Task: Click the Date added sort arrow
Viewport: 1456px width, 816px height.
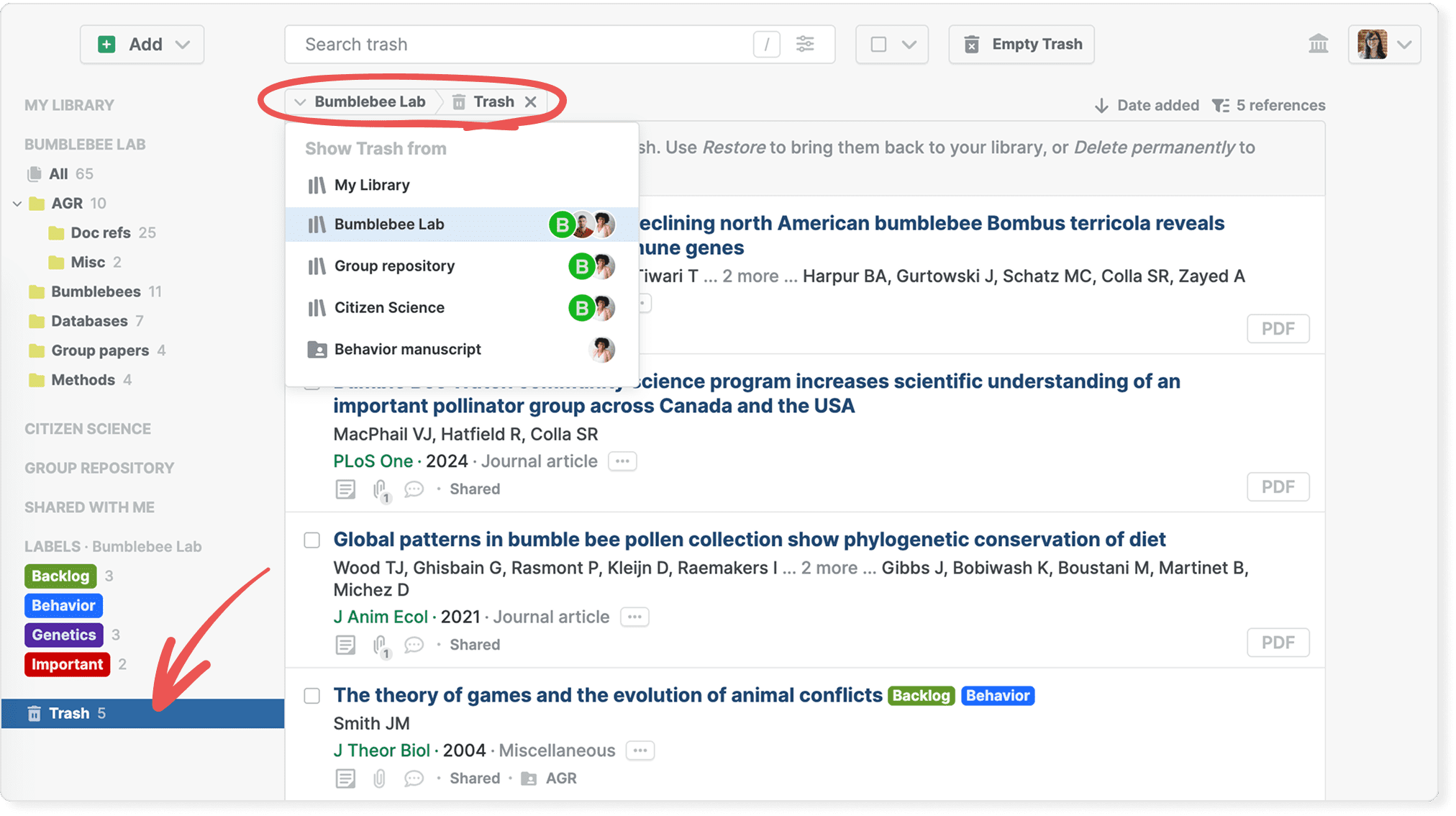Action: (x=1101, y=106)
